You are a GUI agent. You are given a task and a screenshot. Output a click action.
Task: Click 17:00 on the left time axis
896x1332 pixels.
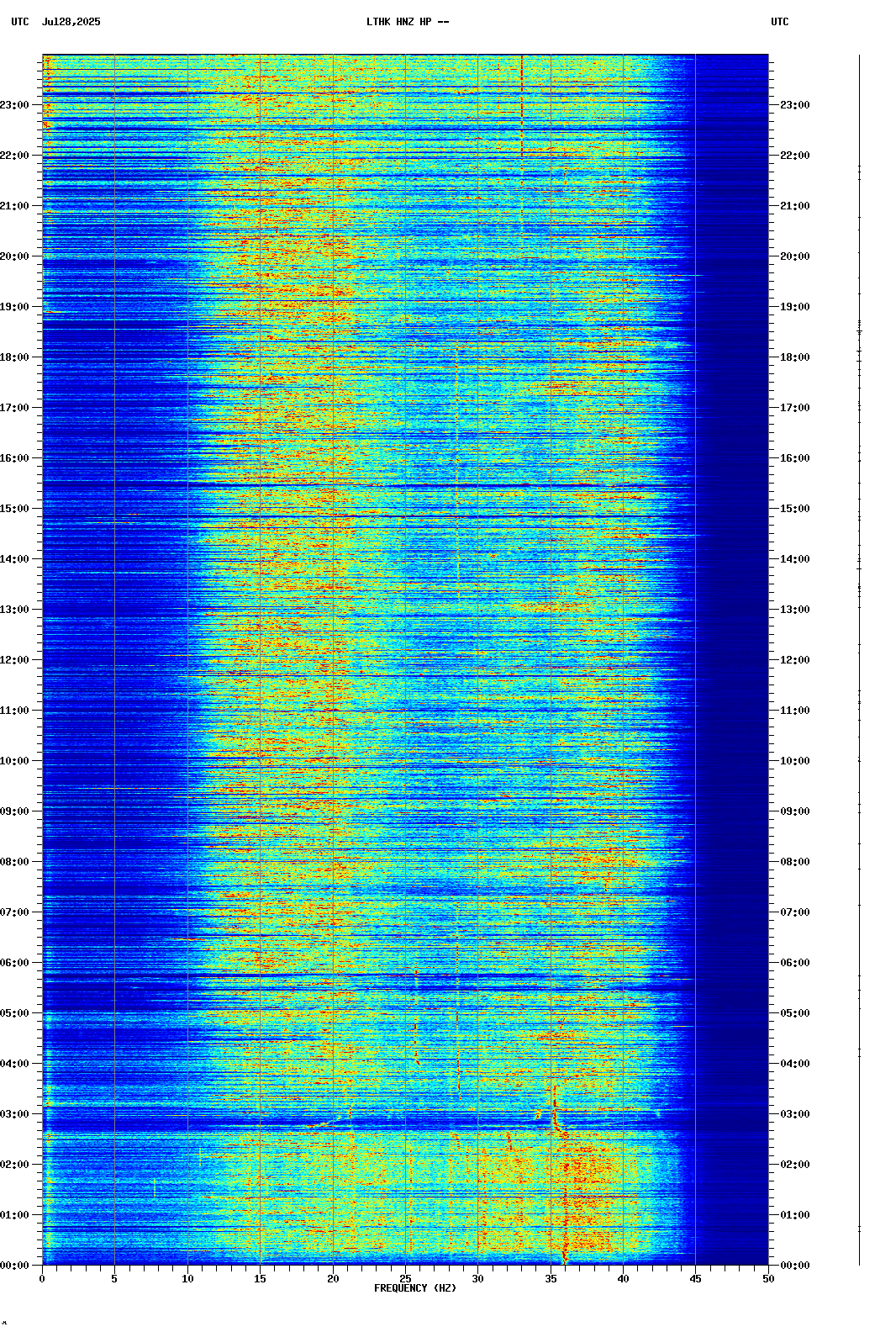coord(14,408)
